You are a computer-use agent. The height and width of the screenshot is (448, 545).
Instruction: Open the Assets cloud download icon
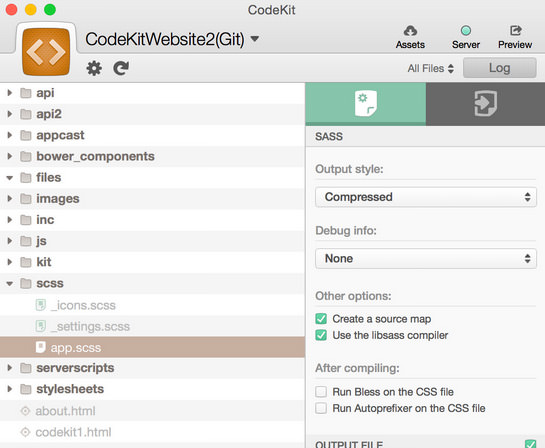[410, 31]
